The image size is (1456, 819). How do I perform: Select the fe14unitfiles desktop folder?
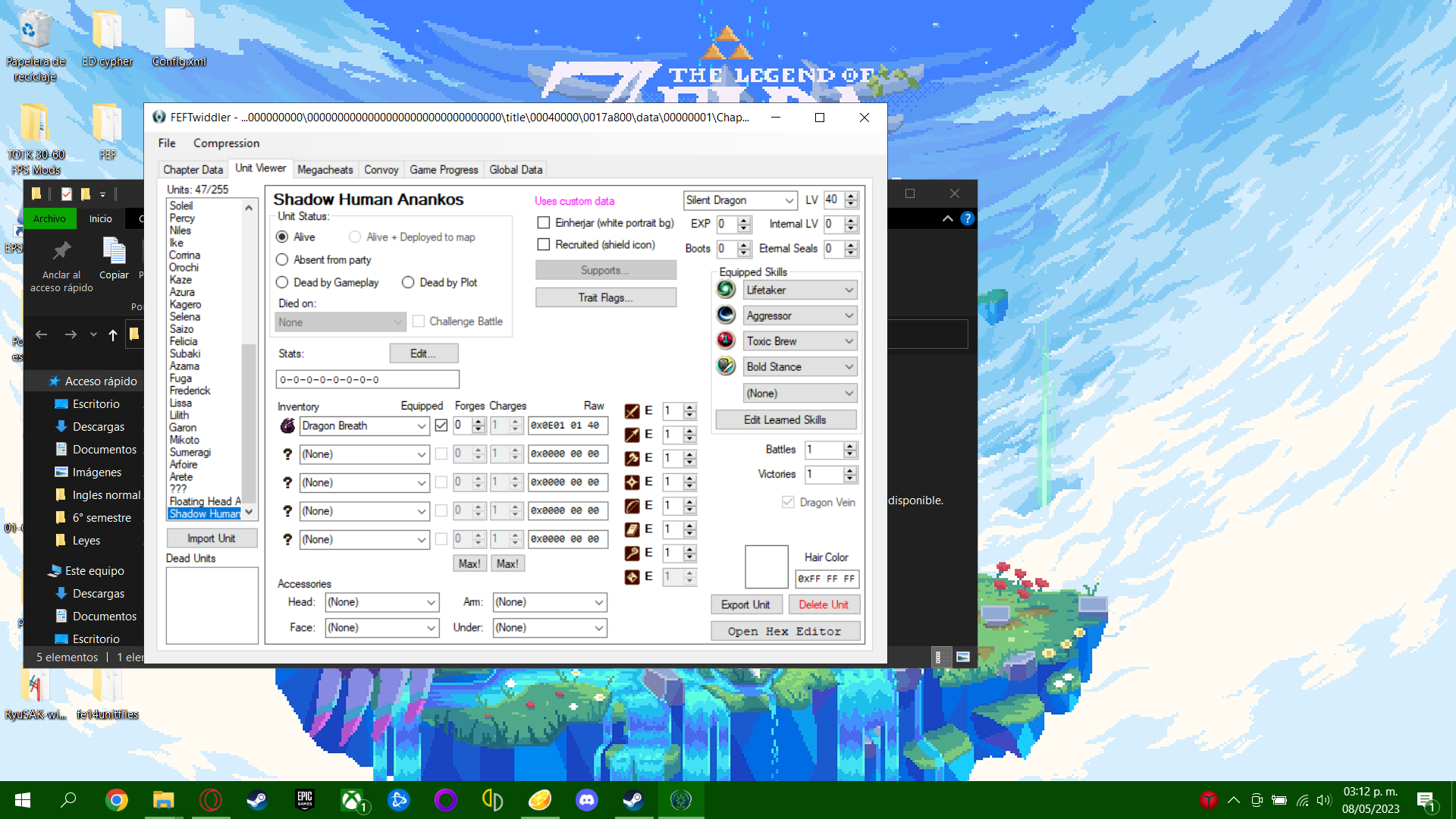pyautogui.click(x=108, y=695)
